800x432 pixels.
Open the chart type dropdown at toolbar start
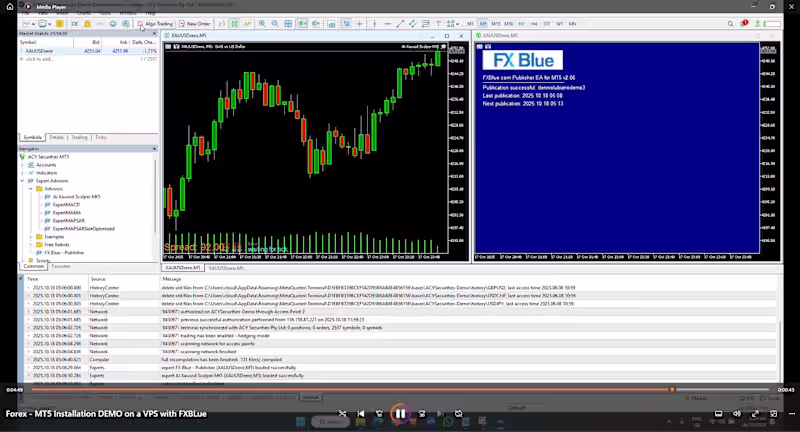29,24
